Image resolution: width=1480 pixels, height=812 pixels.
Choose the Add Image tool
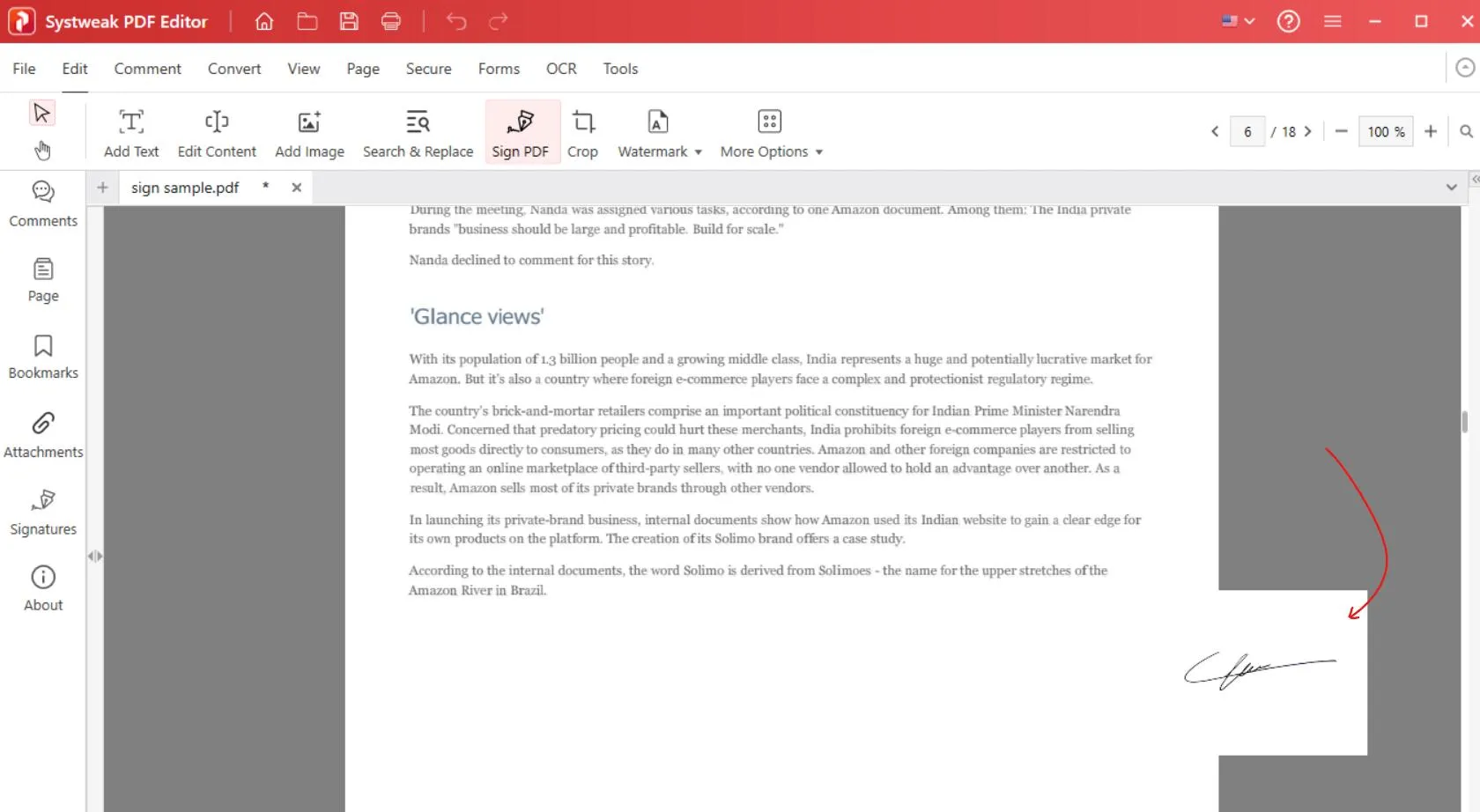(309, 133)
